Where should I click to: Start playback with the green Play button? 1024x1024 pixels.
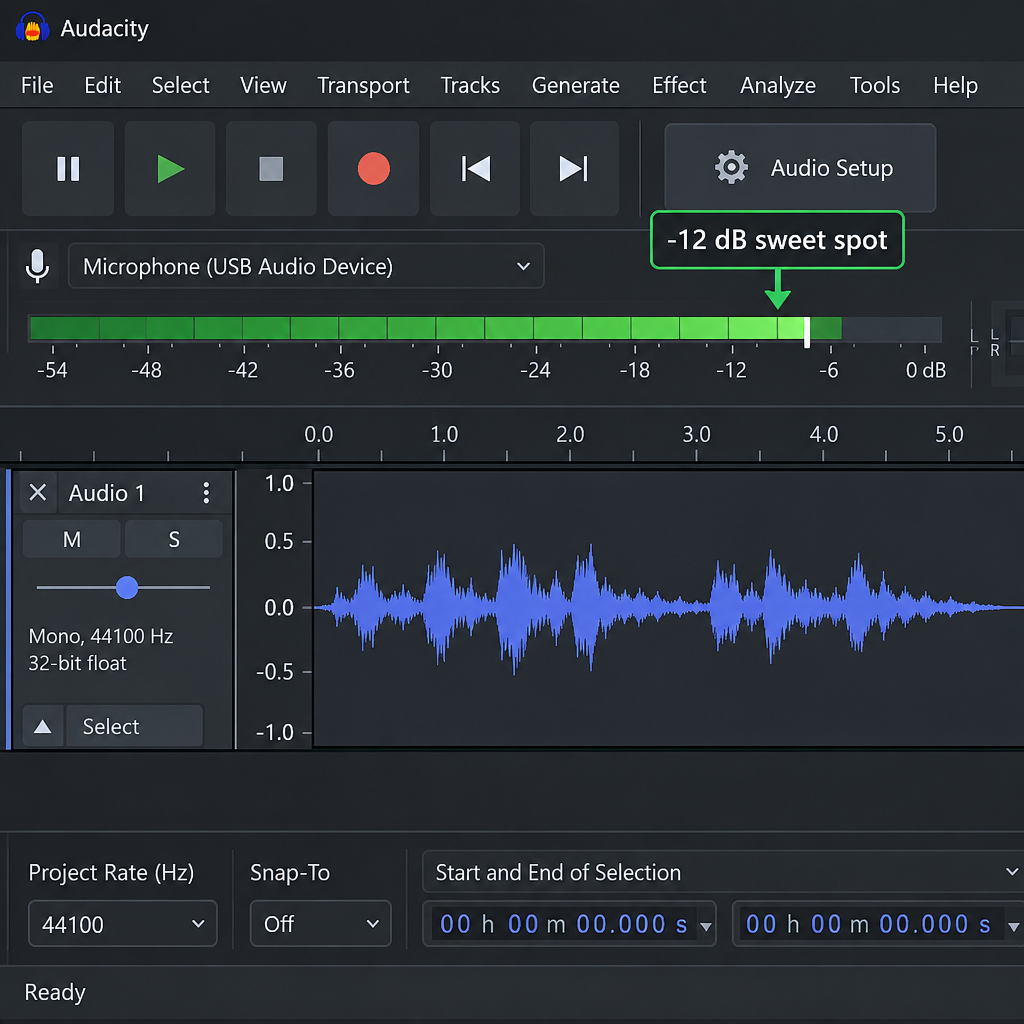coord(170,168)
